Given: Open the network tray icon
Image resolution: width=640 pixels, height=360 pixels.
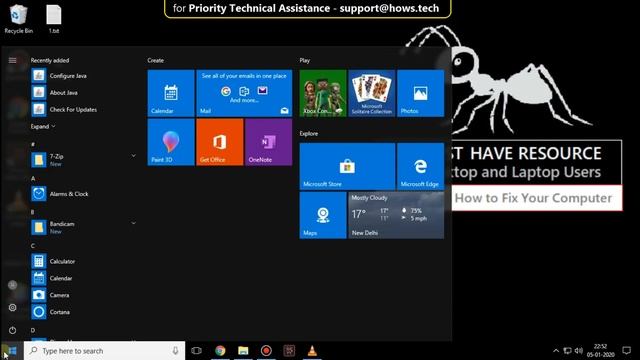Looking at the screenshot, I should (567, 351).
